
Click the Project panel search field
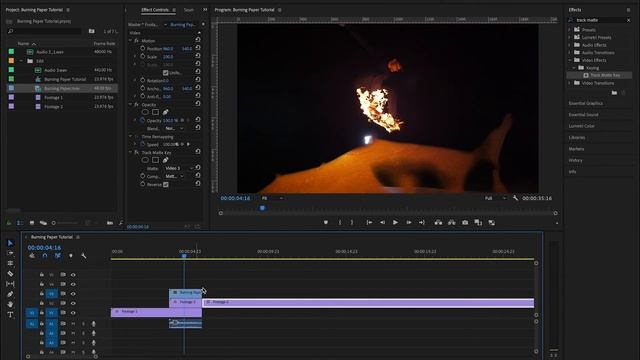click(45, 31)
